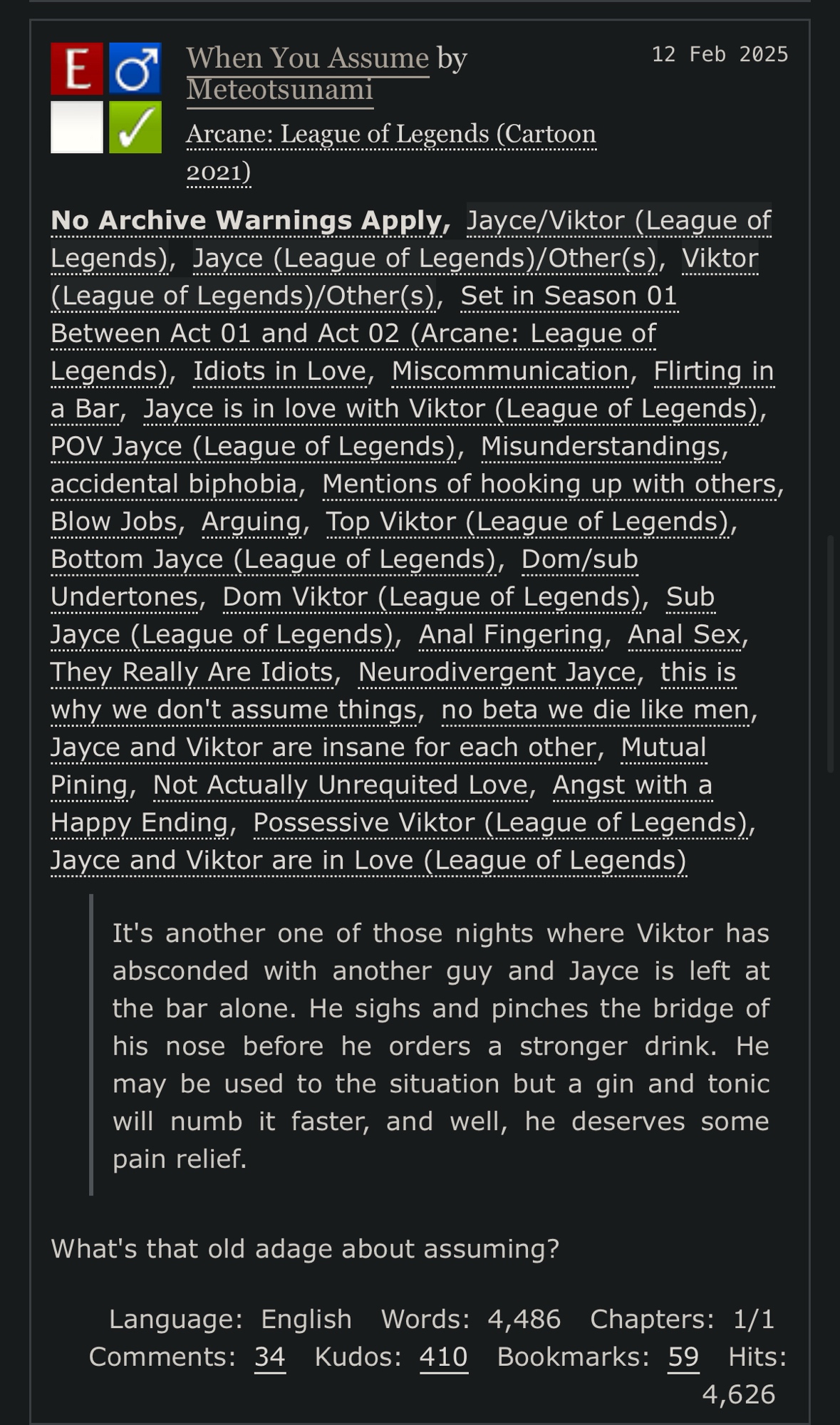
Task: Click the accidental biphobia tag
Action: pos(174,484)
